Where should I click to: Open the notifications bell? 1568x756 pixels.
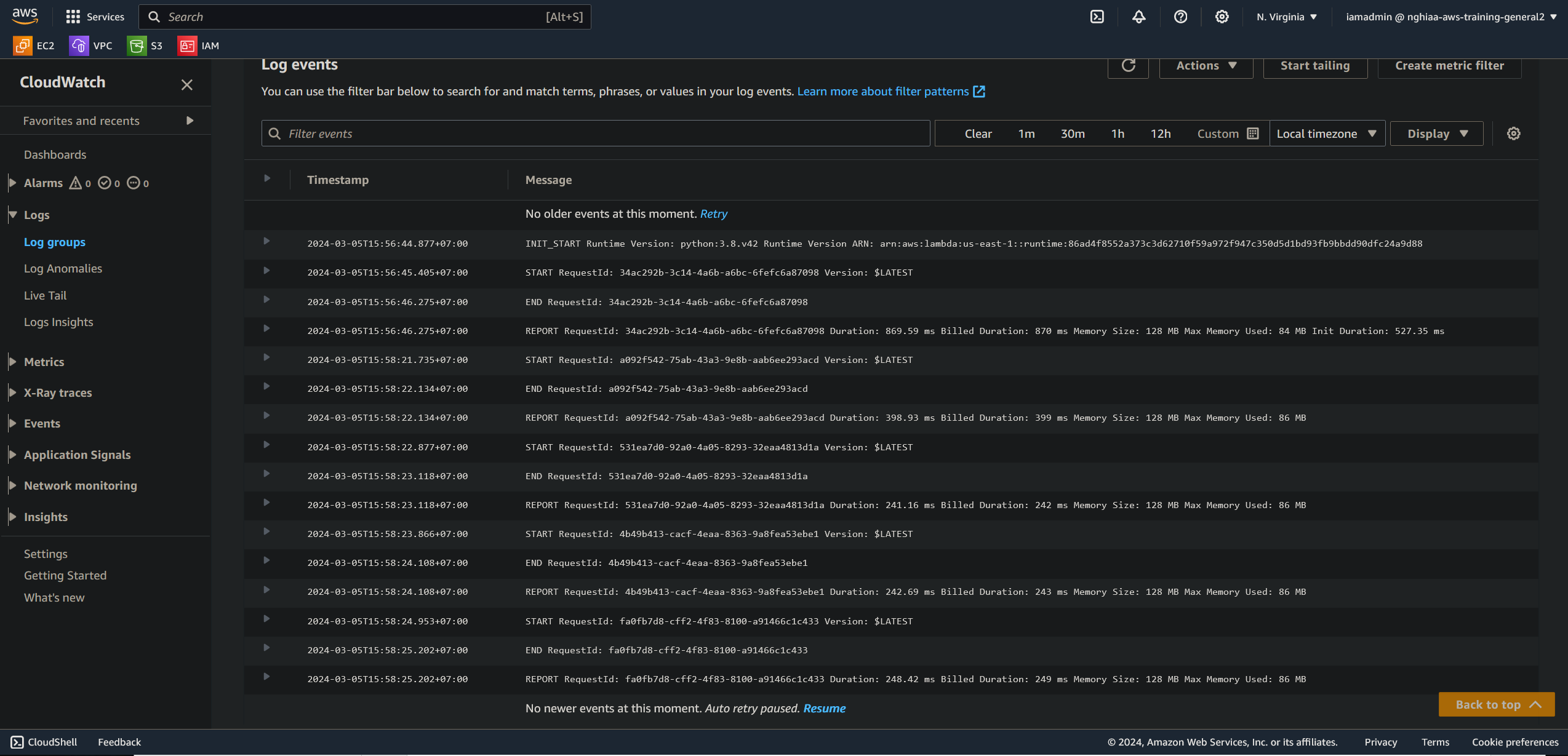point(1139,17)
